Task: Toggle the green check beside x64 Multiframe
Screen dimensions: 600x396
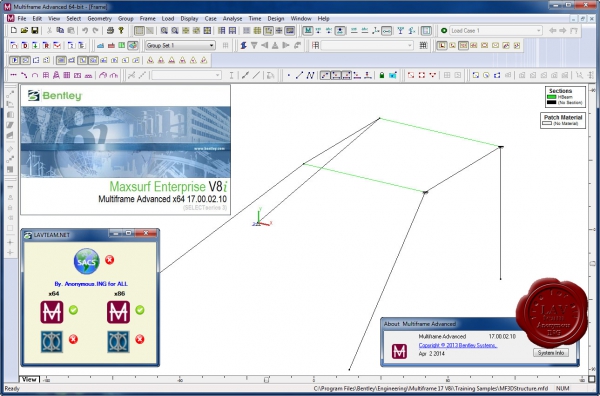Action: click(x=73, y=310)
